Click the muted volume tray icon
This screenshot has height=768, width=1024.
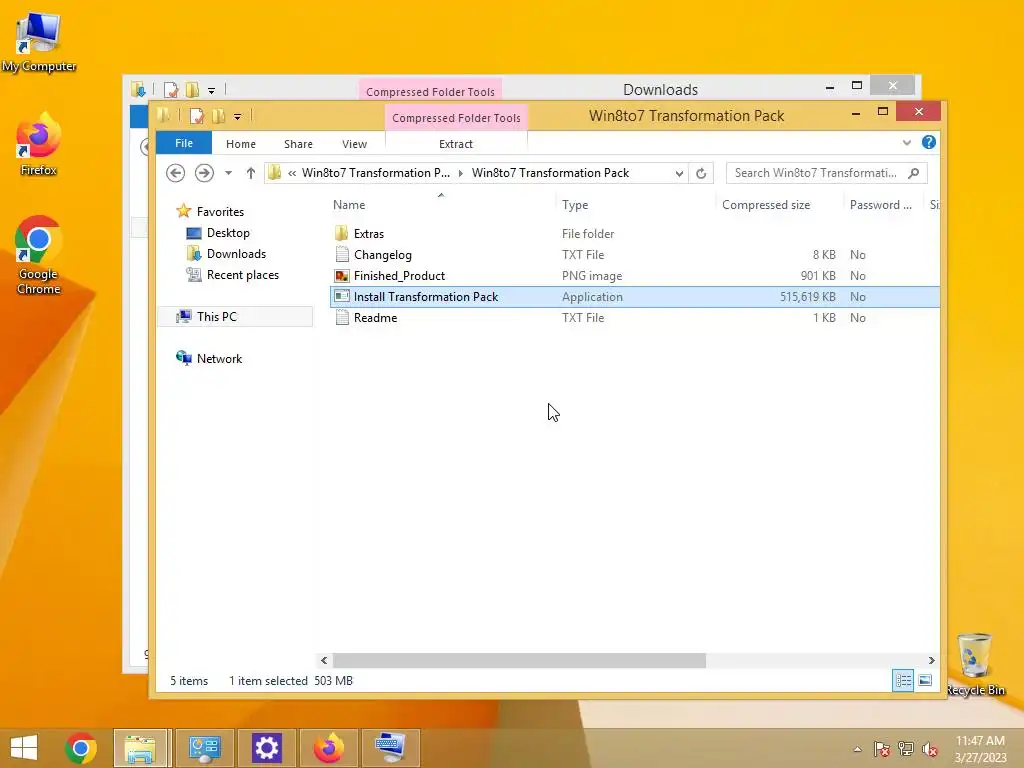pyautogui.click(x=930, y=749)
